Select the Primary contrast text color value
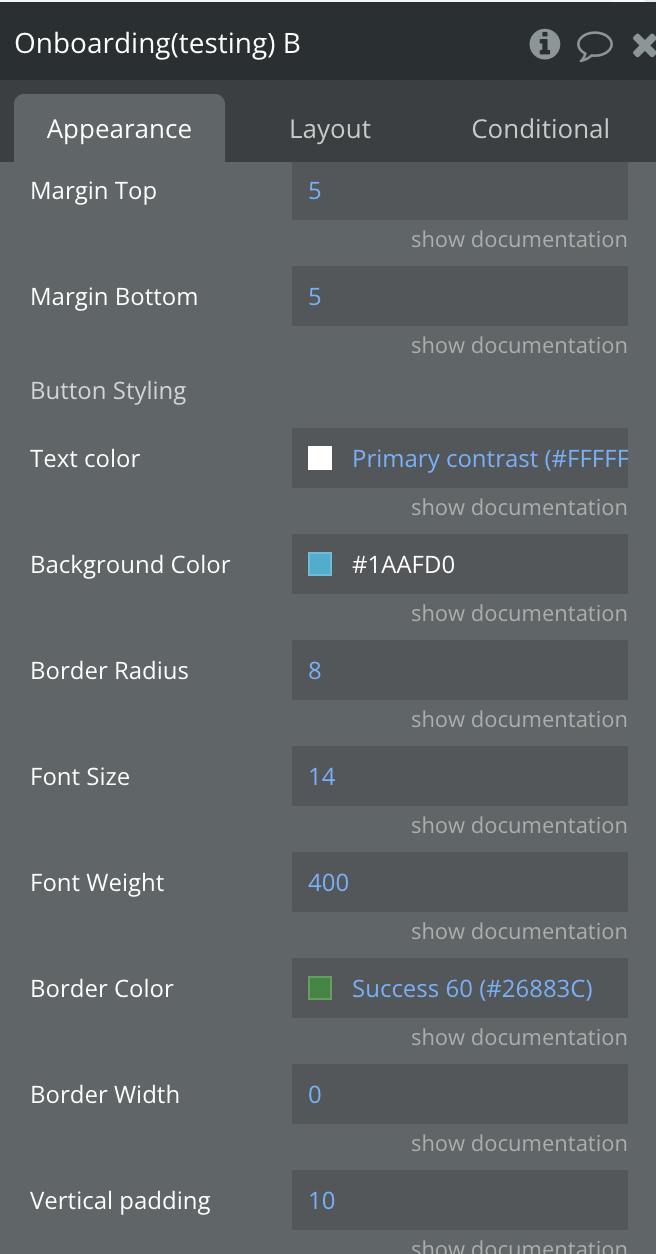The height and width of the screenshot is (1254, 656). [x=489, y=459]
